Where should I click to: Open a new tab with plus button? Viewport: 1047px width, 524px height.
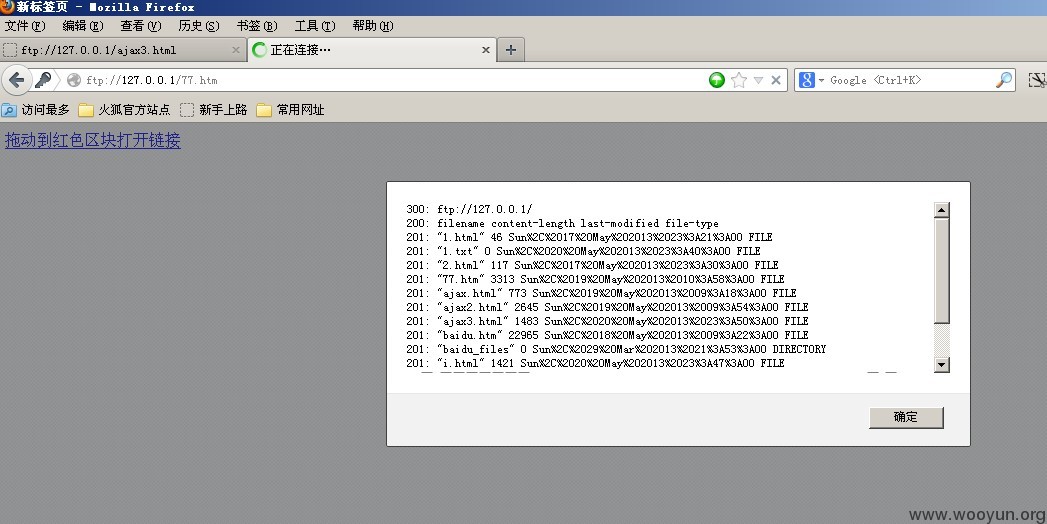coord(511,50)
